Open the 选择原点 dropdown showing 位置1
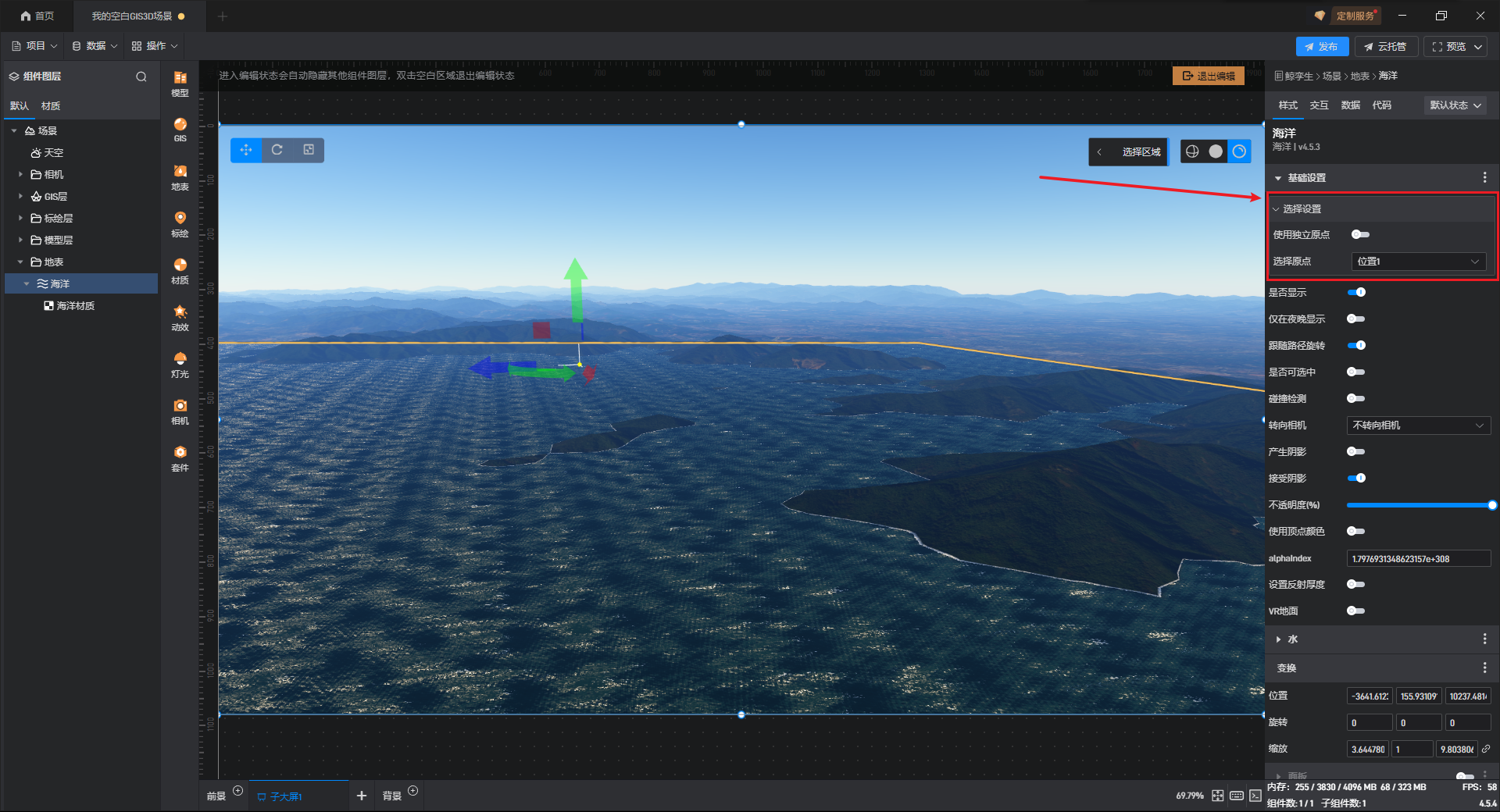Viewport: 1500px width, 812px height. click(1419, 262)
